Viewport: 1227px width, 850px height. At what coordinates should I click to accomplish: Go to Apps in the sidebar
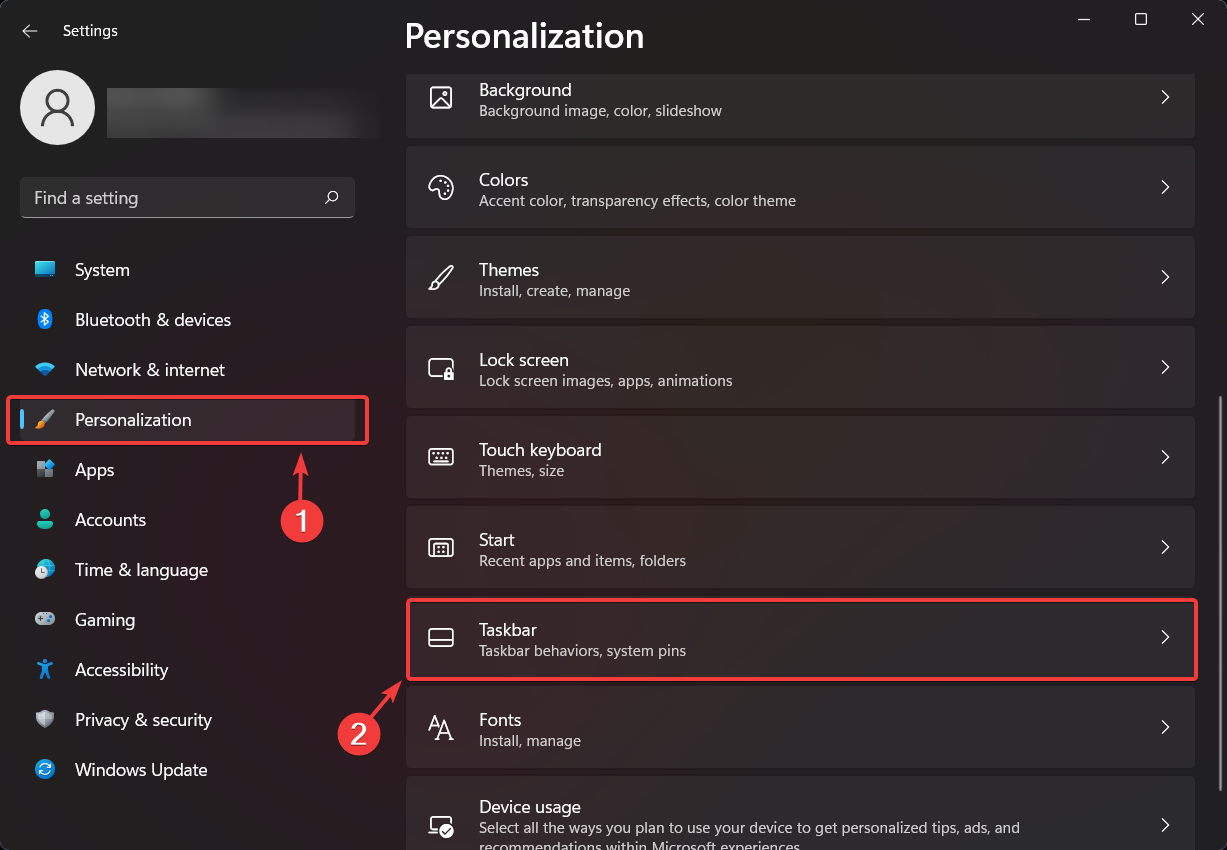tap(95, 470)
